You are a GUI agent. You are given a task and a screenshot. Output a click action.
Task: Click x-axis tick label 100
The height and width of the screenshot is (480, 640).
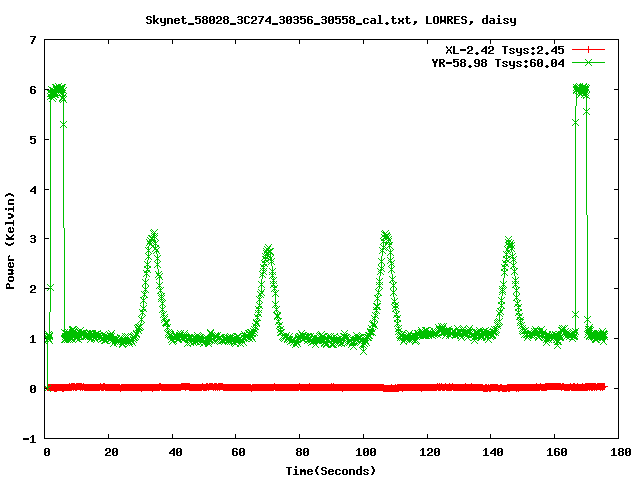click(366, 452)
